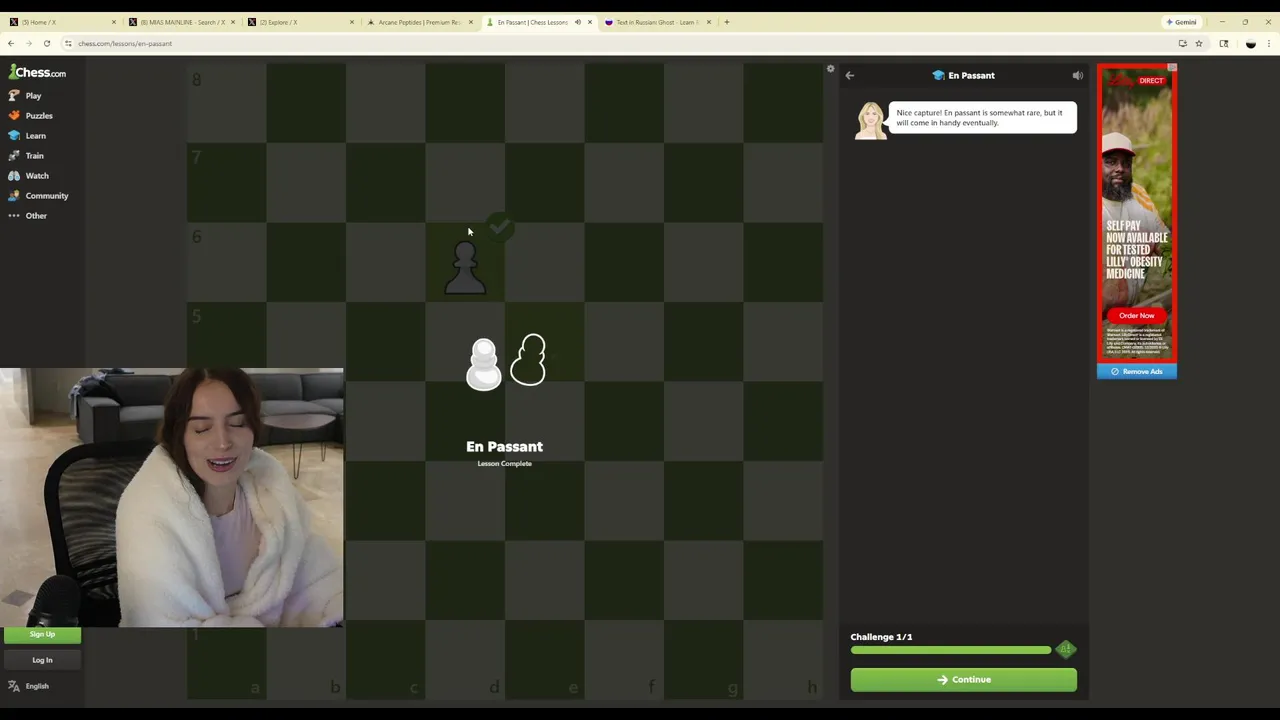Reload the page
The width and height of the screenshot is (1280, 720).
pyautogui.click(x=47, y=44)
